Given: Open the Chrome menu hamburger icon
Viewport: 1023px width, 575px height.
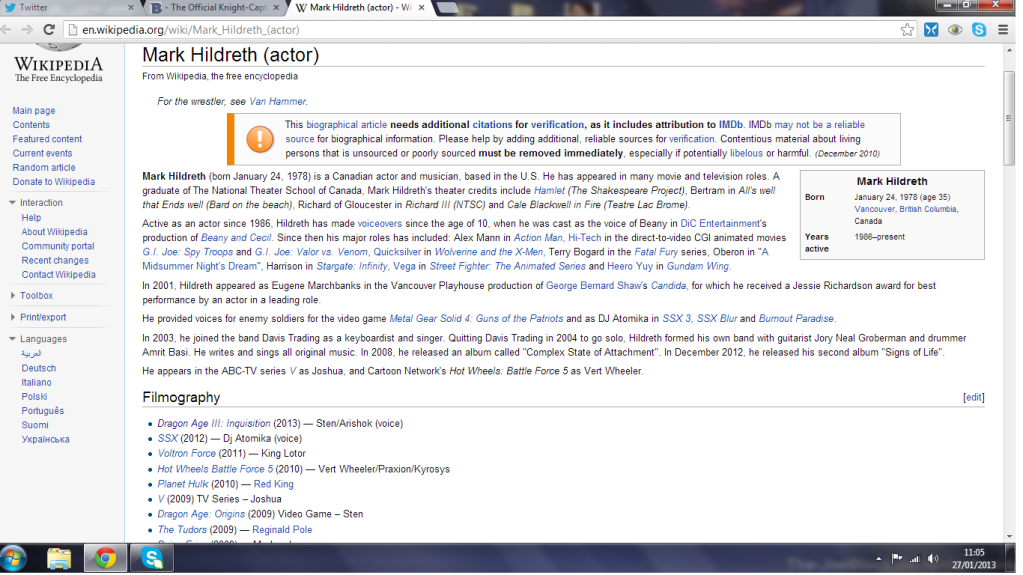Looking at the screenshot, I should [1003, 30].
